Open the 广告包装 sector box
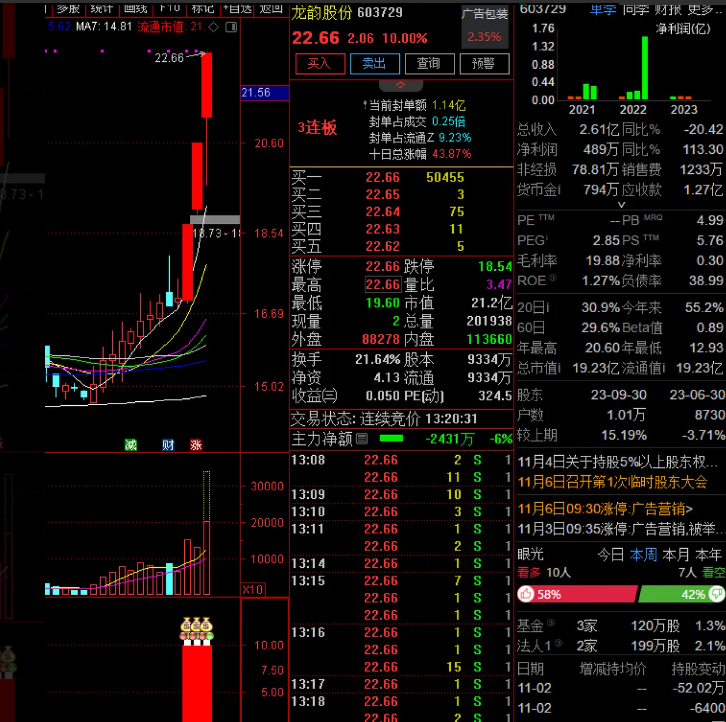The width and height of the screenshot is (726, 722). pyautogui.click(x=485, y=26)
